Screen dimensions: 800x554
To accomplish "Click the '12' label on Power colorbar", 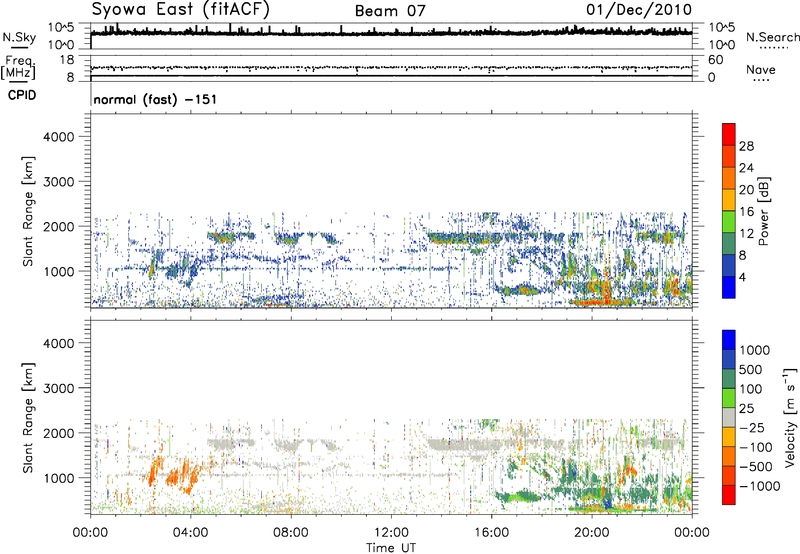I will 746,234.
